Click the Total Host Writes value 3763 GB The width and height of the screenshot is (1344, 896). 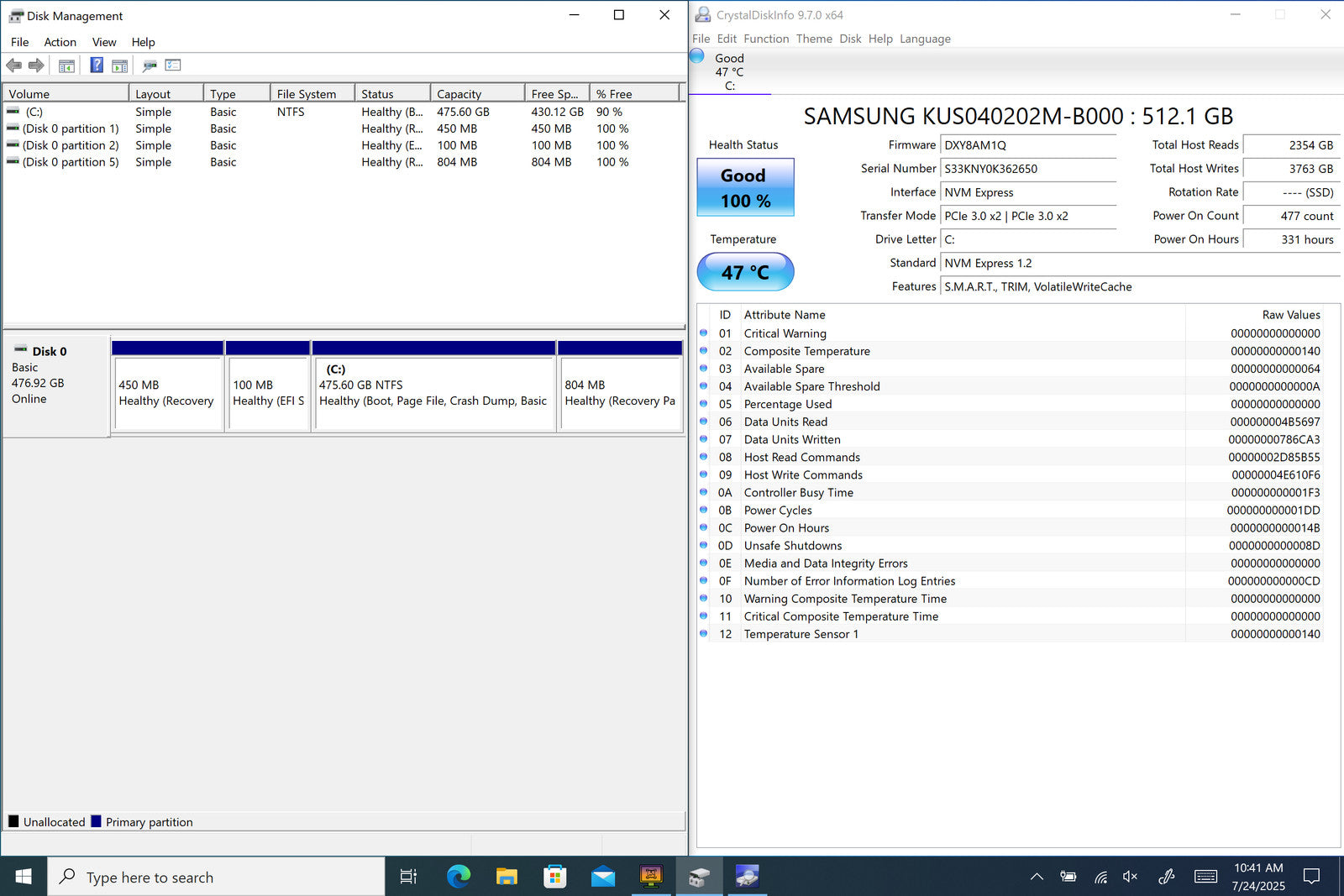coord(1291,169)
